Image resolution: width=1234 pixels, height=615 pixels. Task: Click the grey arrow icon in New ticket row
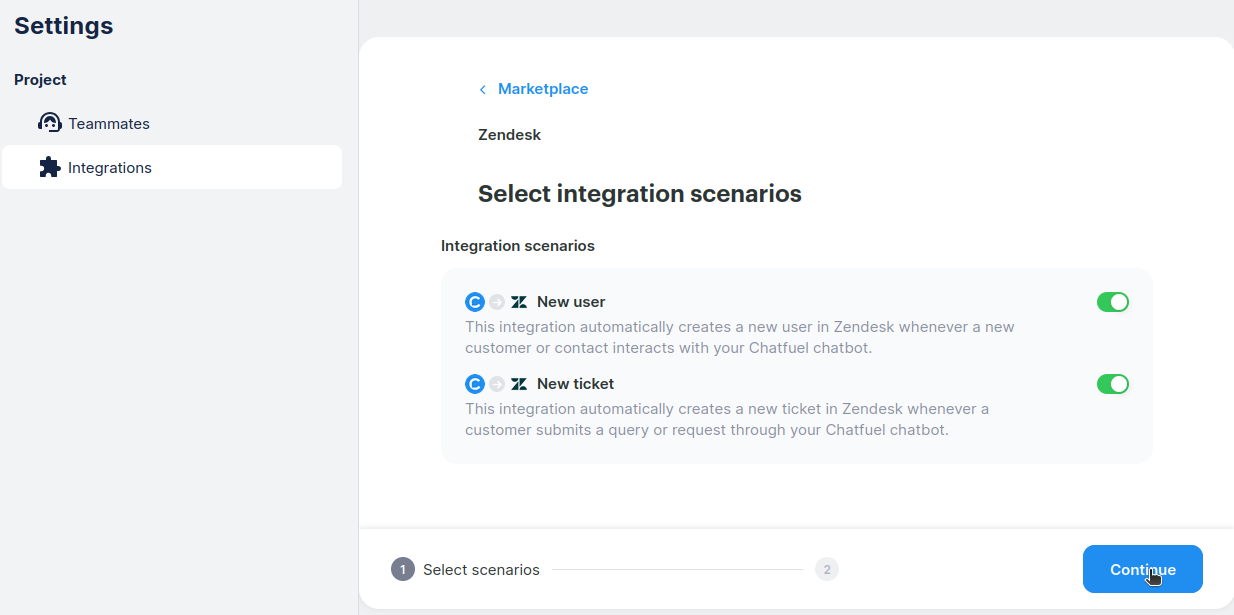point(497,384)
